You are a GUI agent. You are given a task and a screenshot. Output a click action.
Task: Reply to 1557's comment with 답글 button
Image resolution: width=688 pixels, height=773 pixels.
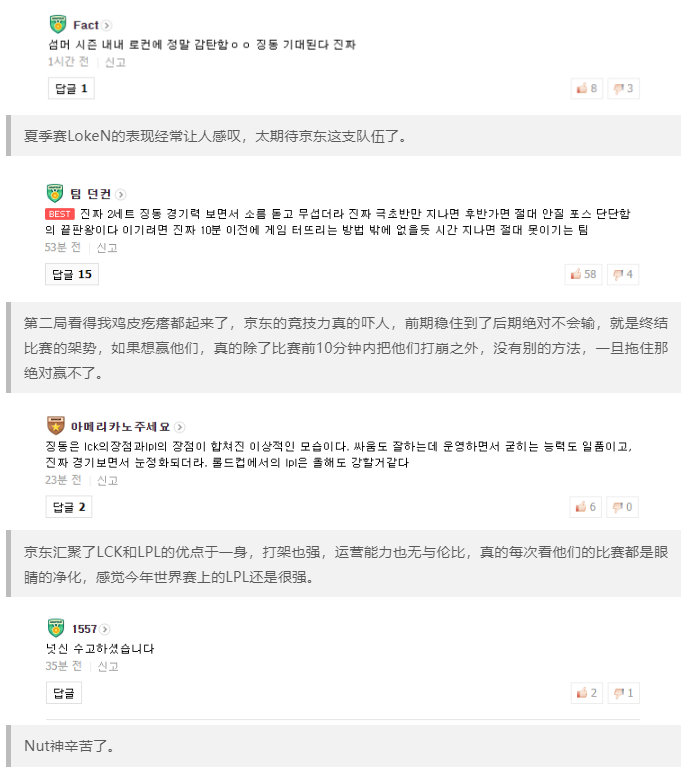tap(64, 693)
